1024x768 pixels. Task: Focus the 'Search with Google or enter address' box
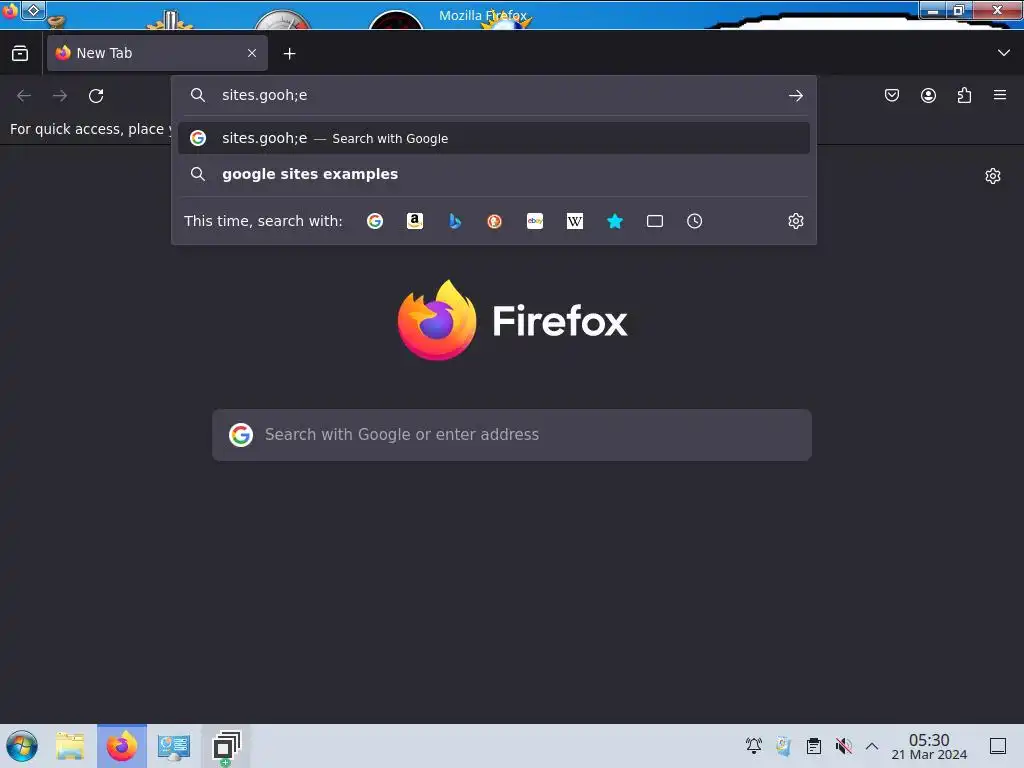[x=512, y=435]
